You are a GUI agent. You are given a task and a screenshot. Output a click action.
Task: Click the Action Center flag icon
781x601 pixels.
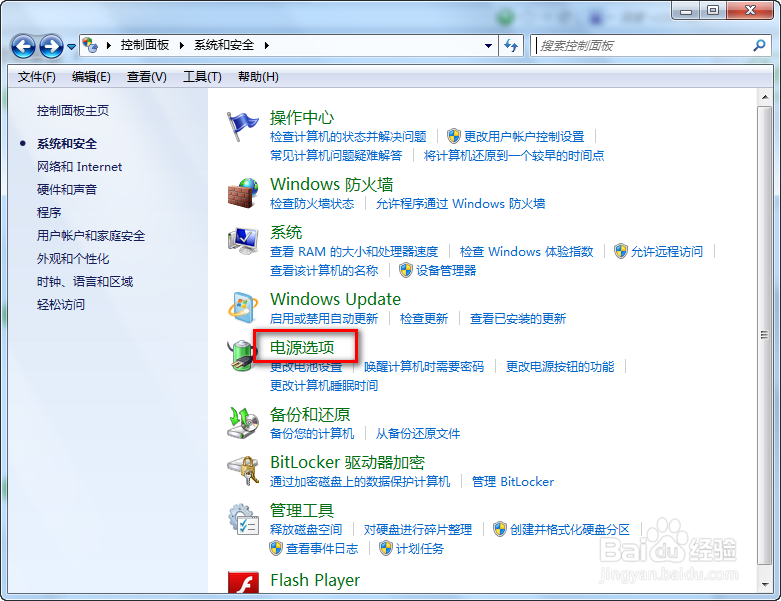(x=243, y=126)
